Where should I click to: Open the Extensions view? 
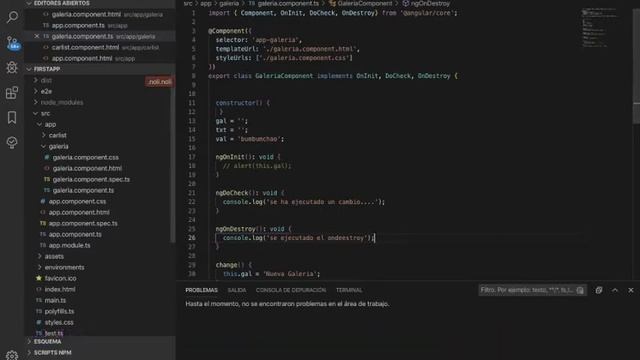12,93
